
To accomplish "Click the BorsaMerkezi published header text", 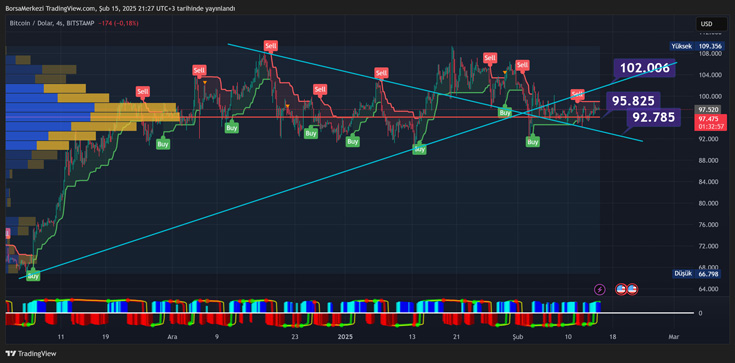I will (120, 8).
